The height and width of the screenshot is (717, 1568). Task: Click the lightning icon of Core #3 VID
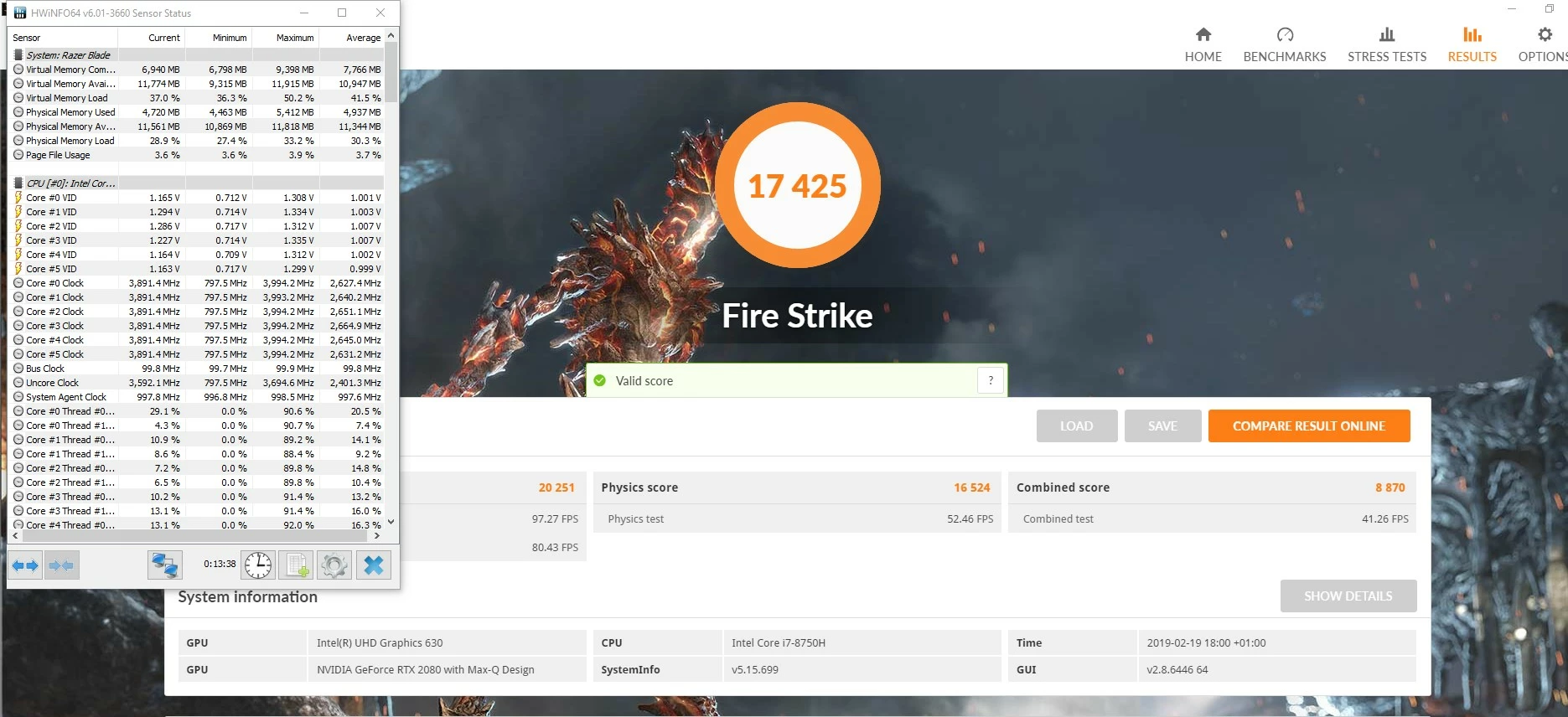coord(18,240)
